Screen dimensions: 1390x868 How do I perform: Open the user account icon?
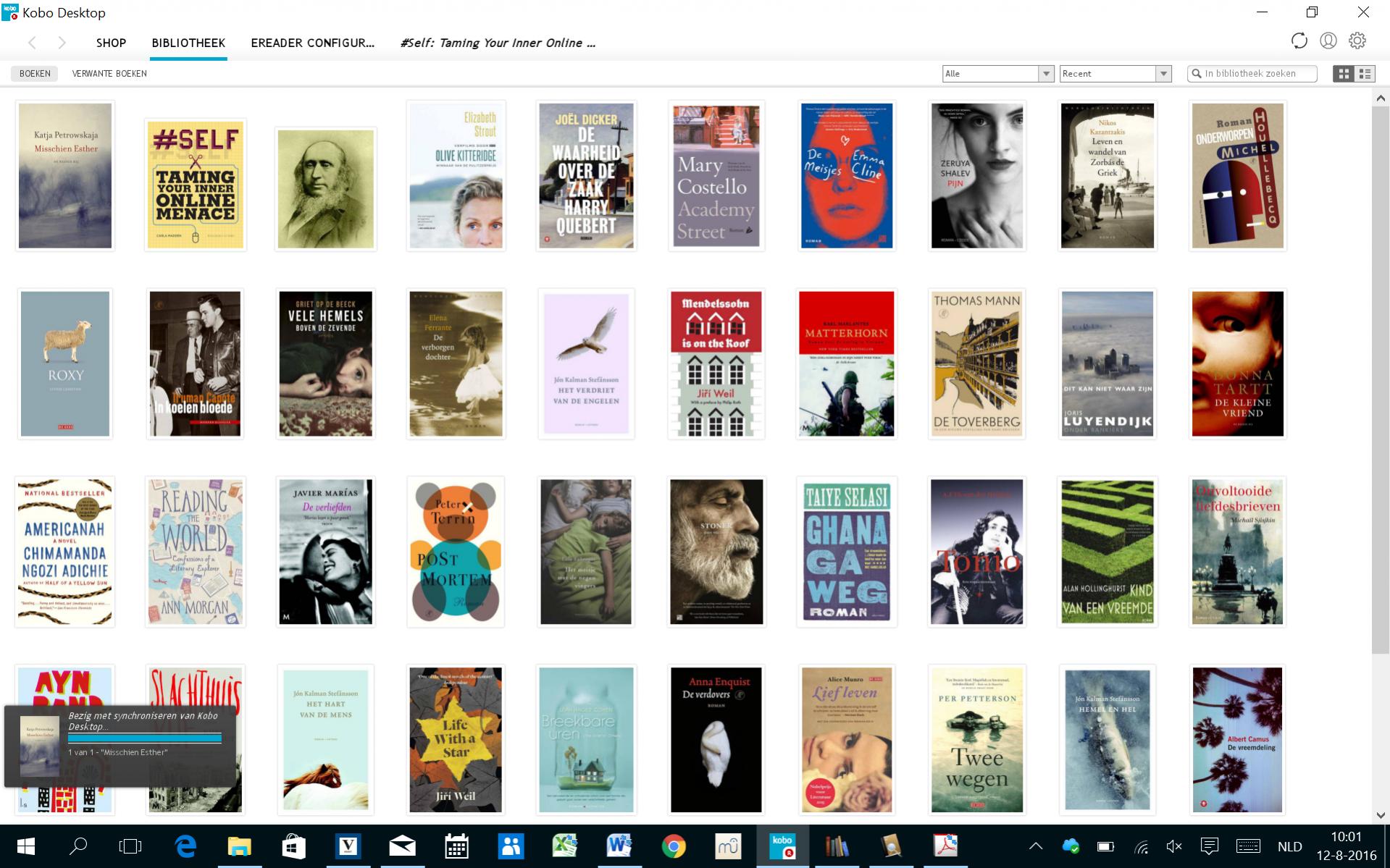(1328, 41)
